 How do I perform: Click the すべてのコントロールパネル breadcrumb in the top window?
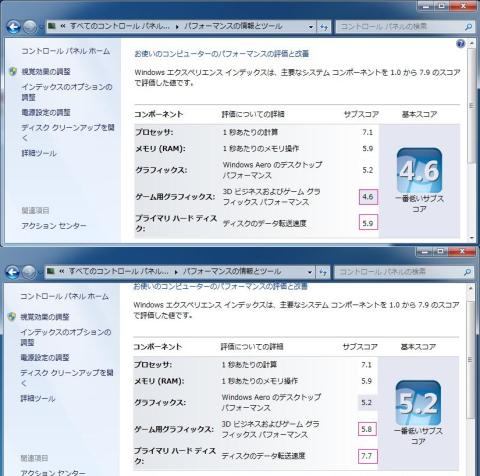coord(120,26)
